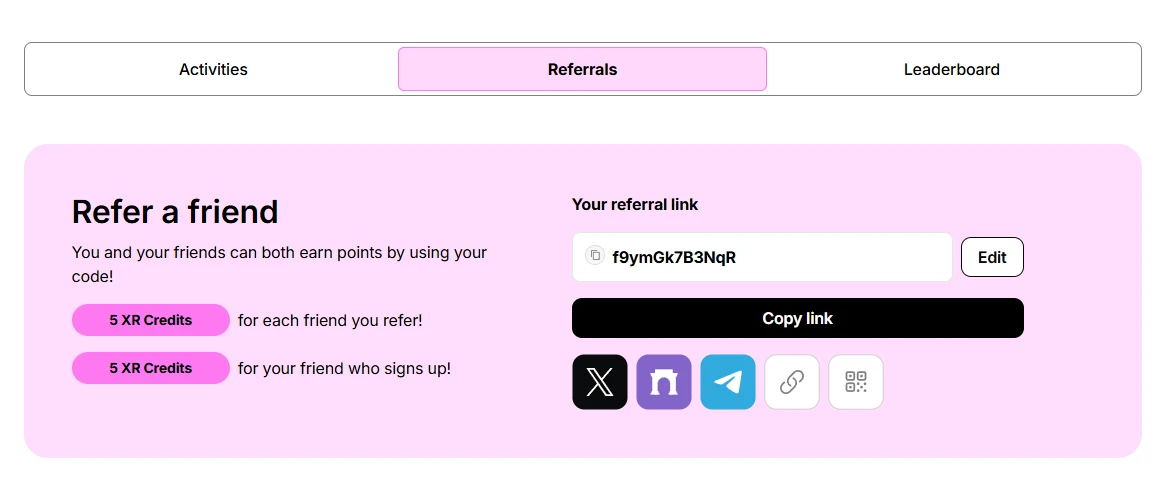1168x477 pixels.
Task: Click the "for each friend you refer!" text
Action: pyautogui.click(x=330, y=321)
